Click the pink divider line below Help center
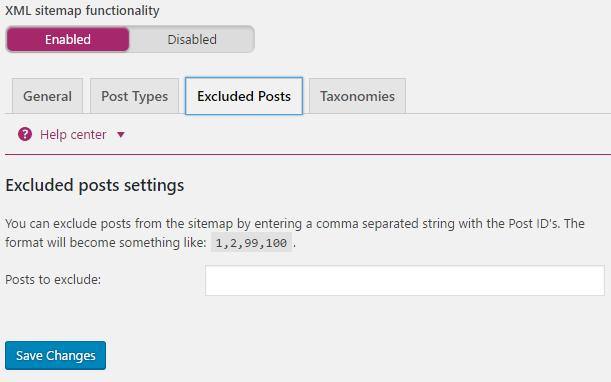The image size is (611, 382). [308, 154]
